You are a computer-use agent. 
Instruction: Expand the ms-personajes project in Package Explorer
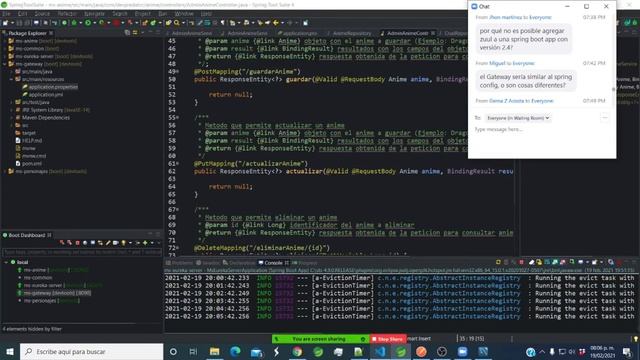coord(4,171)
